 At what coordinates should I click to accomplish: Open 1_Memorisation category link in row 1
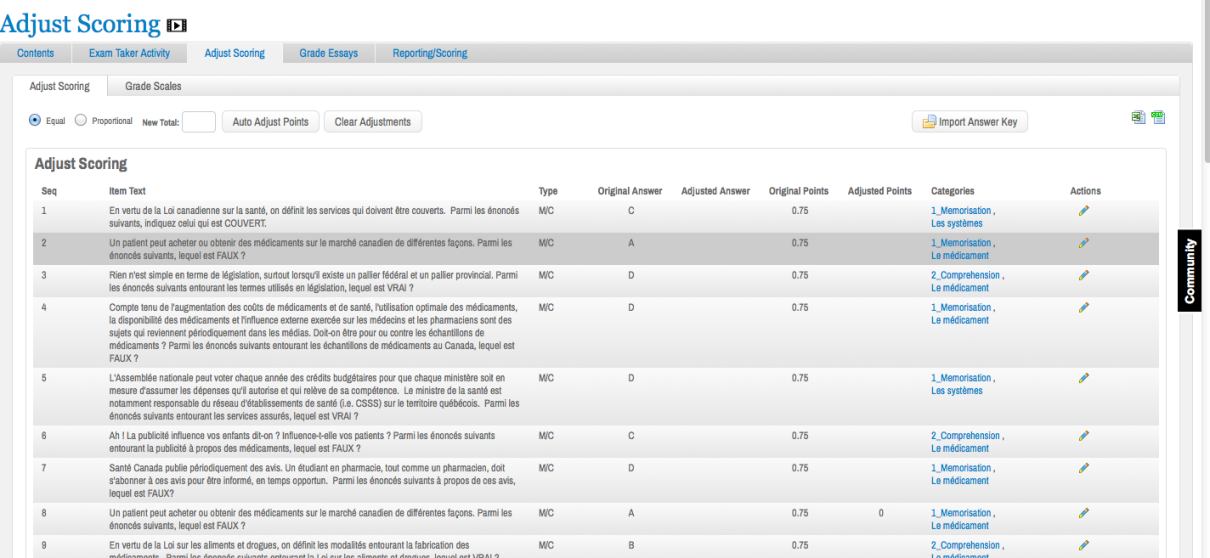[961, 210]
